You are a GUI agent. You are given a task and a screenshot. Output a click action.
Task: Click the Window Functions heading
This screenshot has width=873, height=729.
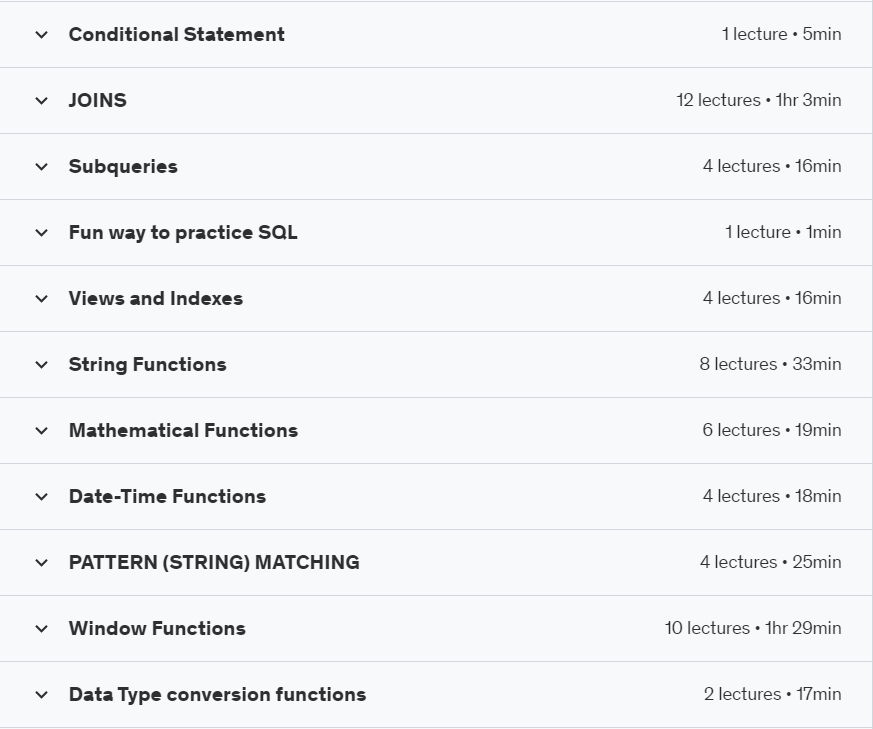point(157,628)
